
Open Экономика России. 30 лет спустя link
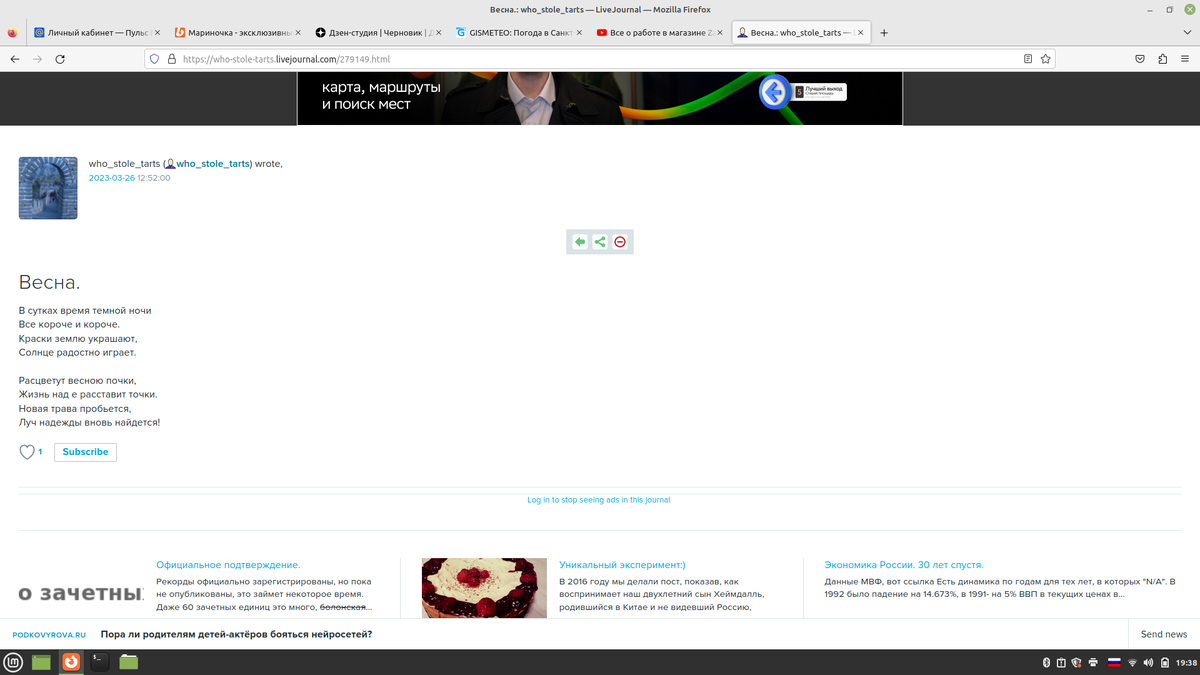[x=904, y=565]
